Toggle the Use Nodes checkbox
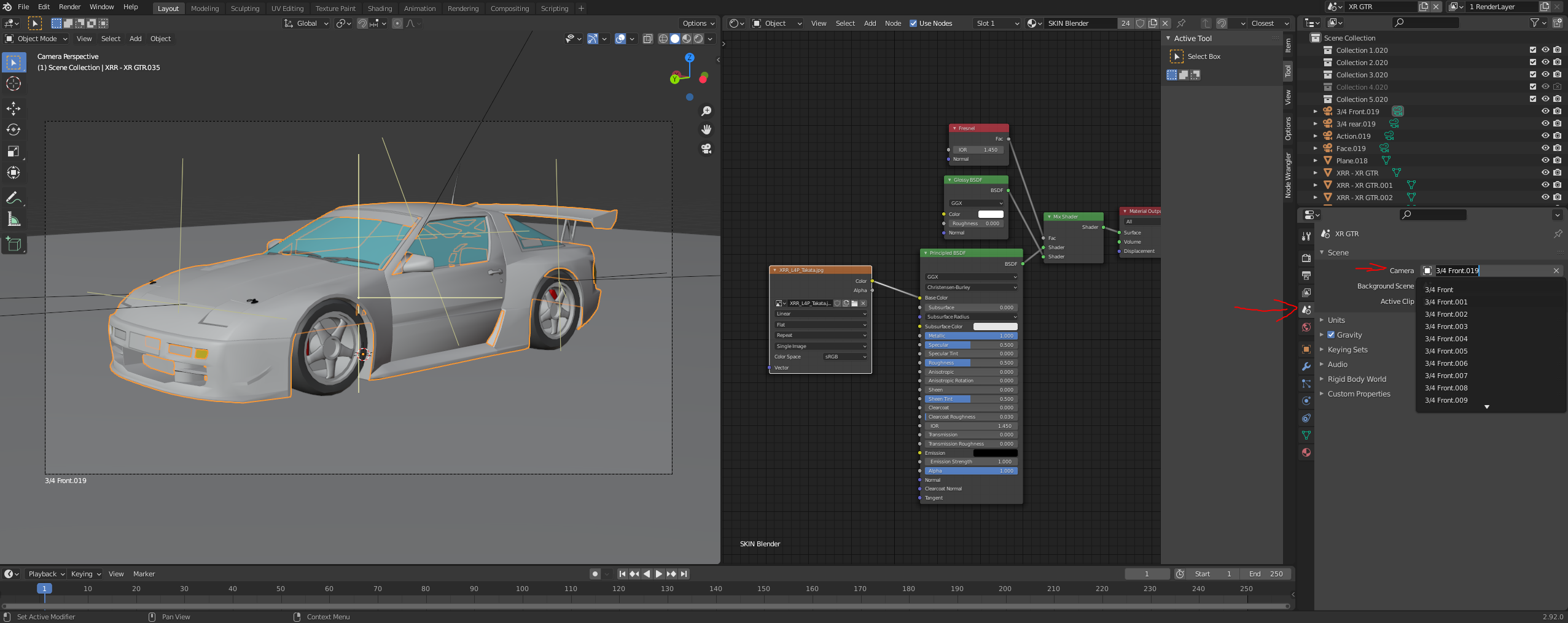Image resolution: width=1568 pixels, height=623 pixels. [913, 23]
